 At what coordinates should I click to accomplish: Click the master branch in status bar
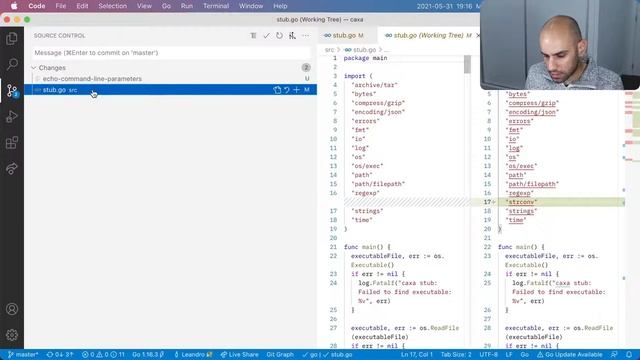click(x=23, y=355)
